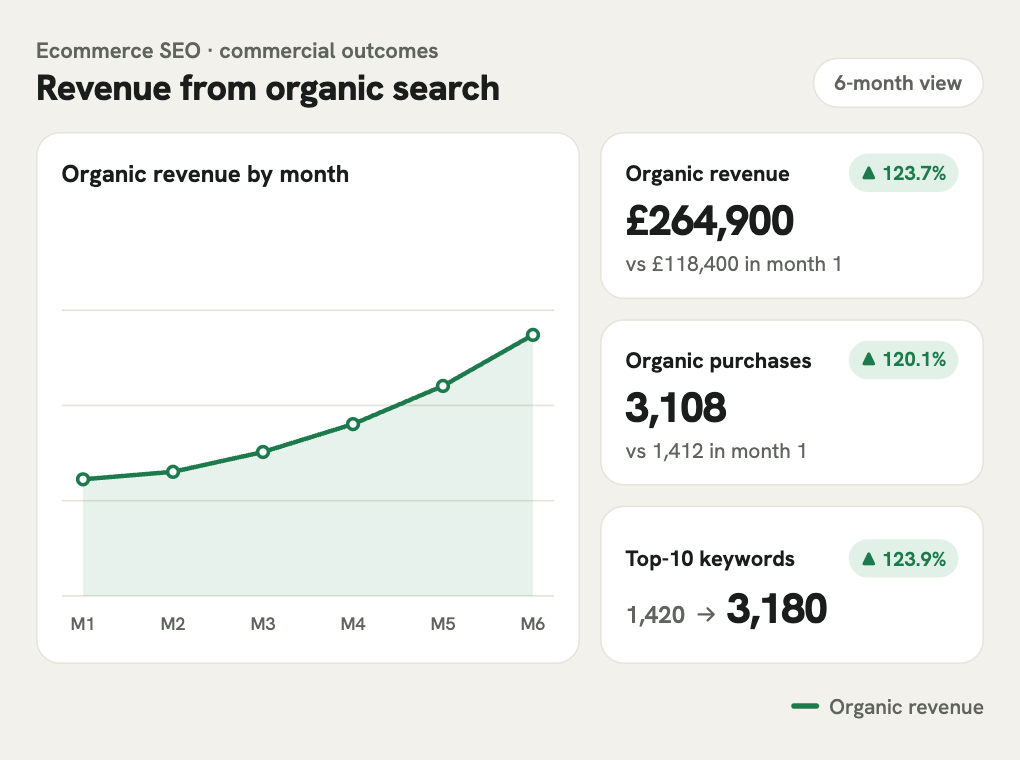Screen dimensions: 1020x760
Task: Select the M2 data point on chart
Action: tap(173, 472)
